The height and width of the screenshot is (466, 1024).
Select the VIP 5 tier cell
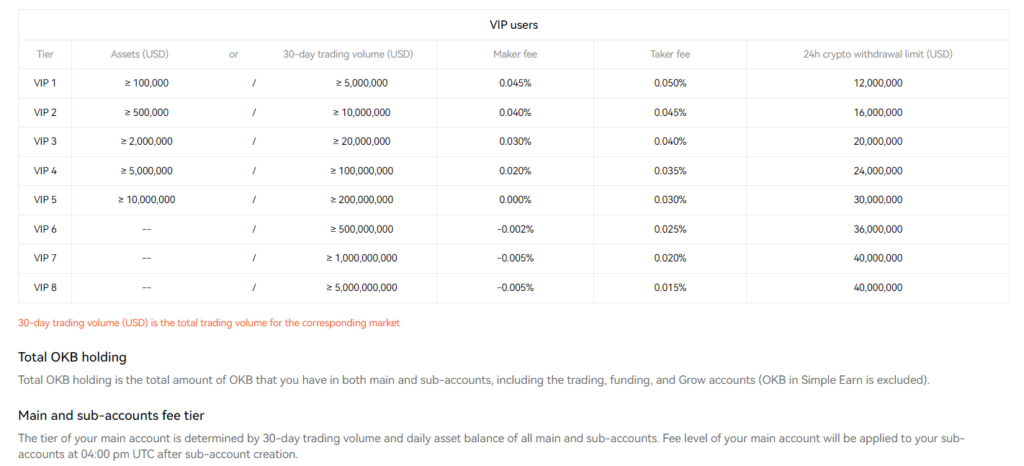45,200
